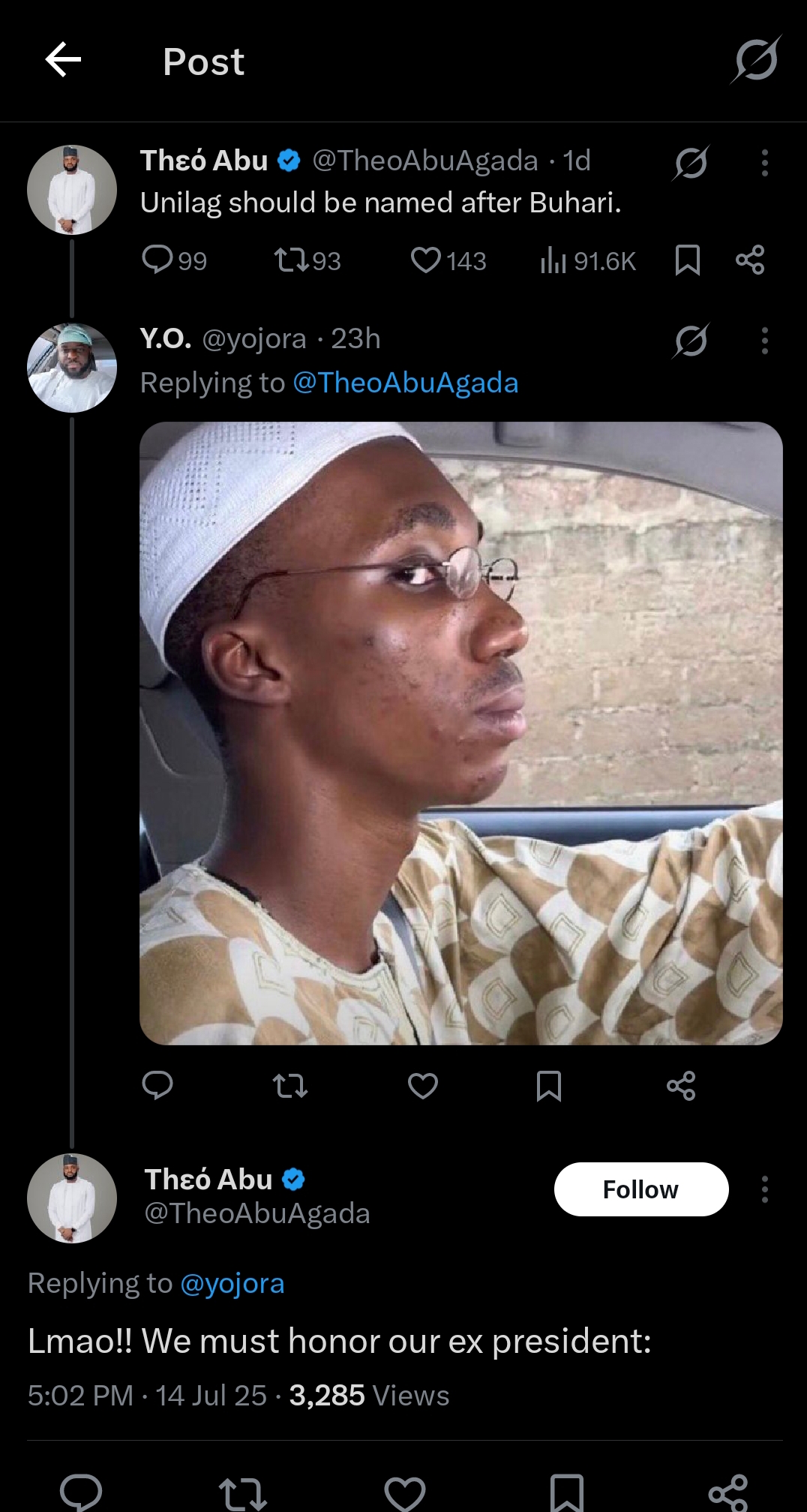This screenshot has width=807, height=1512.
Task: Share Y.O.'s image reply
Action: coord(681,1085)
